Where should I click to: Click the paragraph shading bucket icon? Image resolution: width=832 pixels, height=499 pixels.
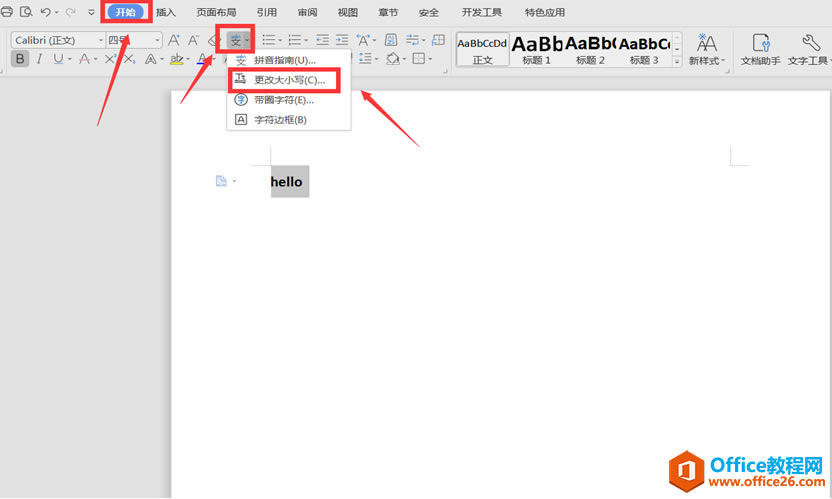pos(392,59)
